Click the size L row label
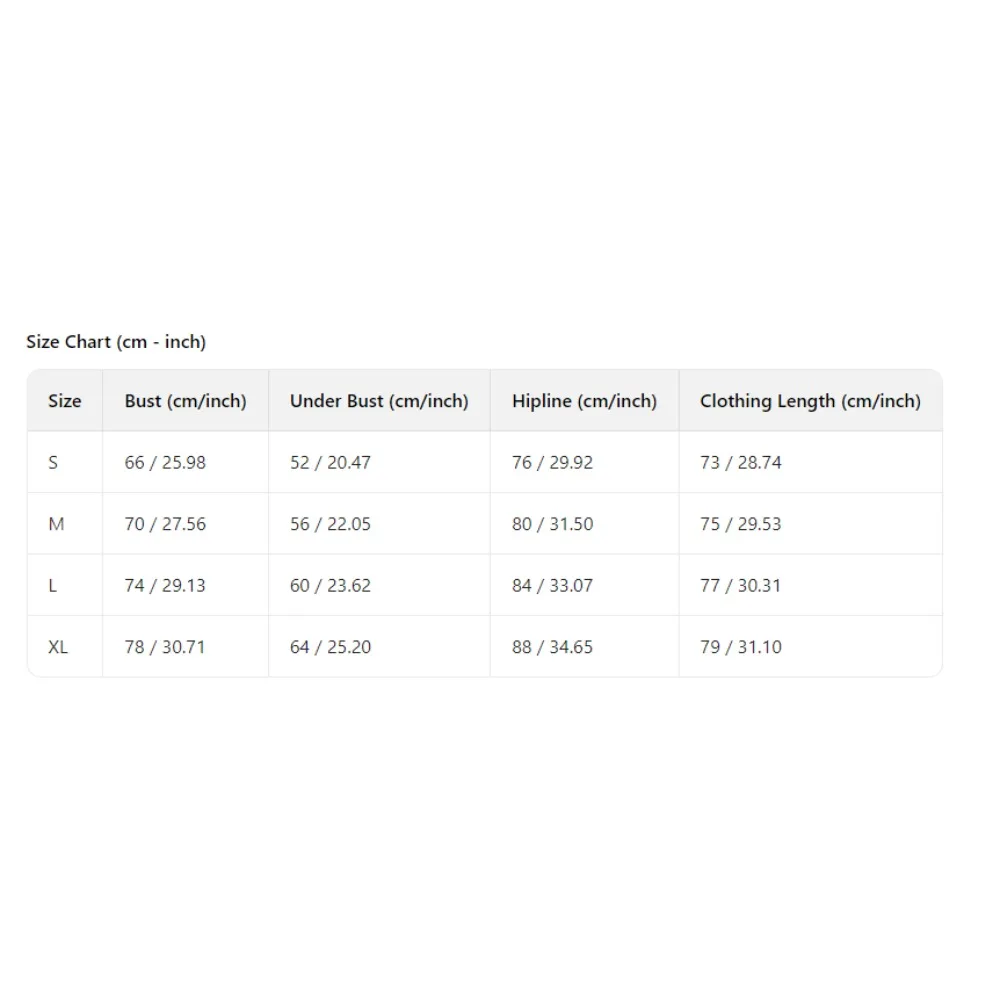Viewport: 1000px width, 1000px height. coord(52,586)
